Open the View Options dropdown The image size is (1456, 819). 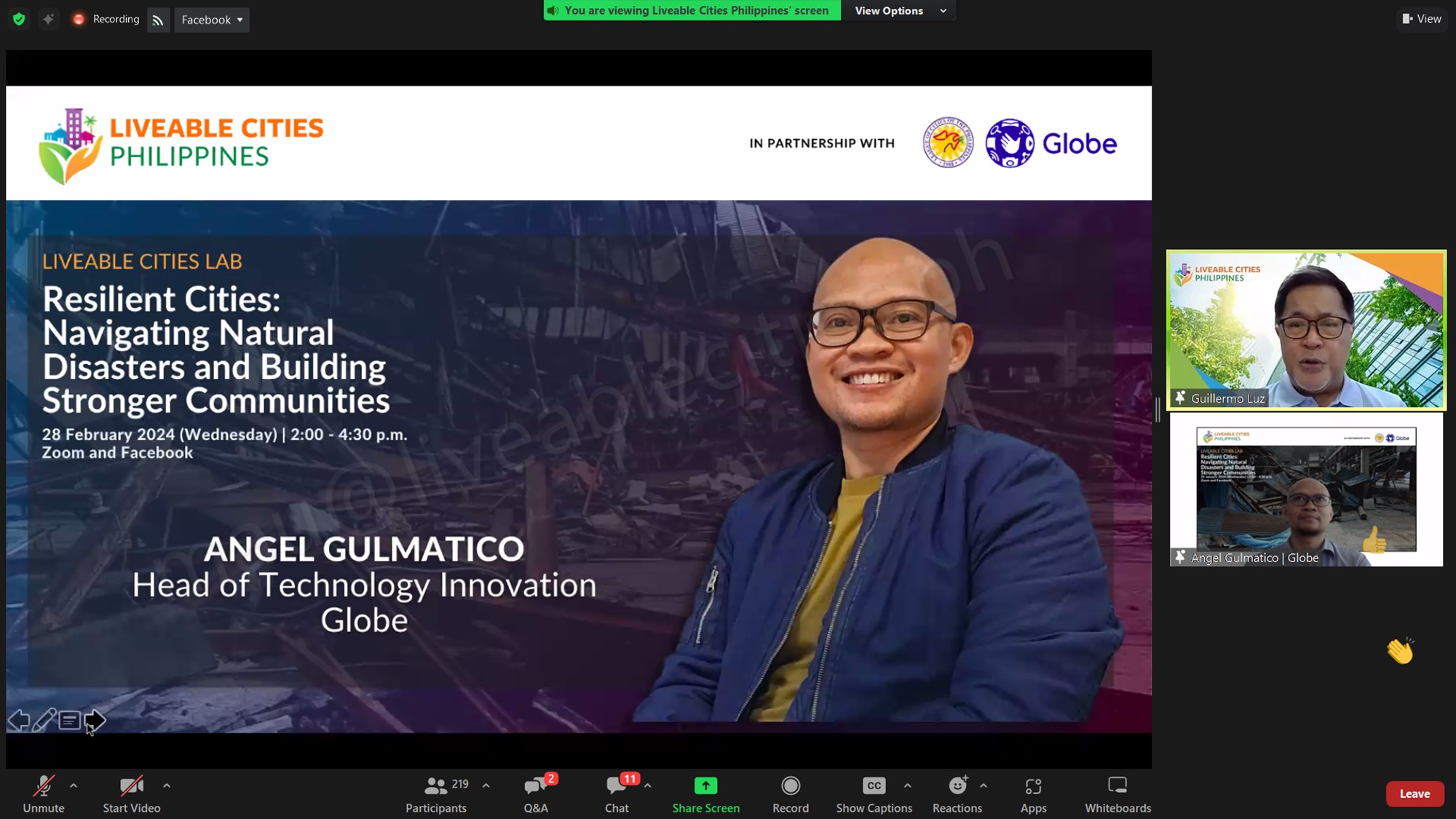pyautogui.click(x=900, y=11)
